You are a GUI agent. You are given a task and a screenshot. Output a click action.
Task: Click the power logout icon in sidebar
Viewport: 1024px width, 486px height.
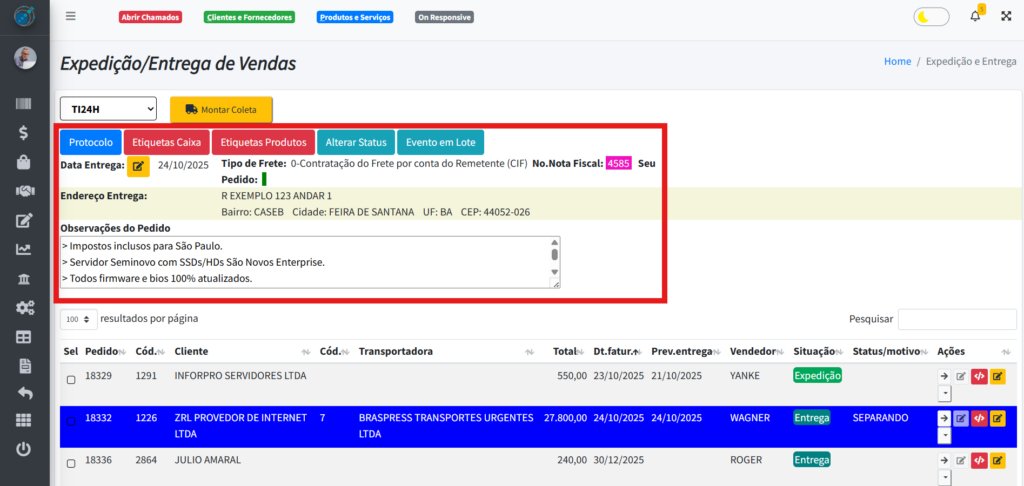(x=24, y=449)
